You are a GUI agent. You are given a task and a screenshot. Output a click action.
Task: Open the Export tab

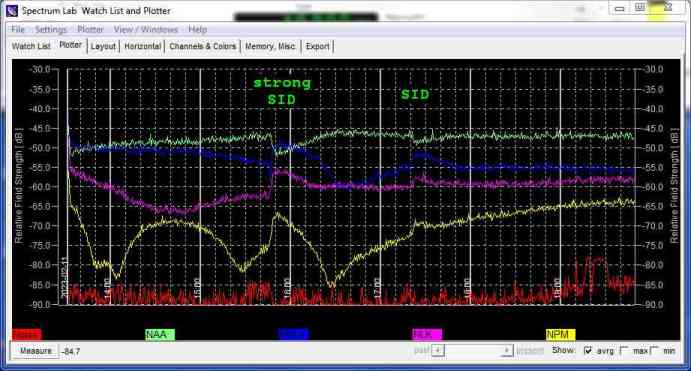(x=317, y=46)
